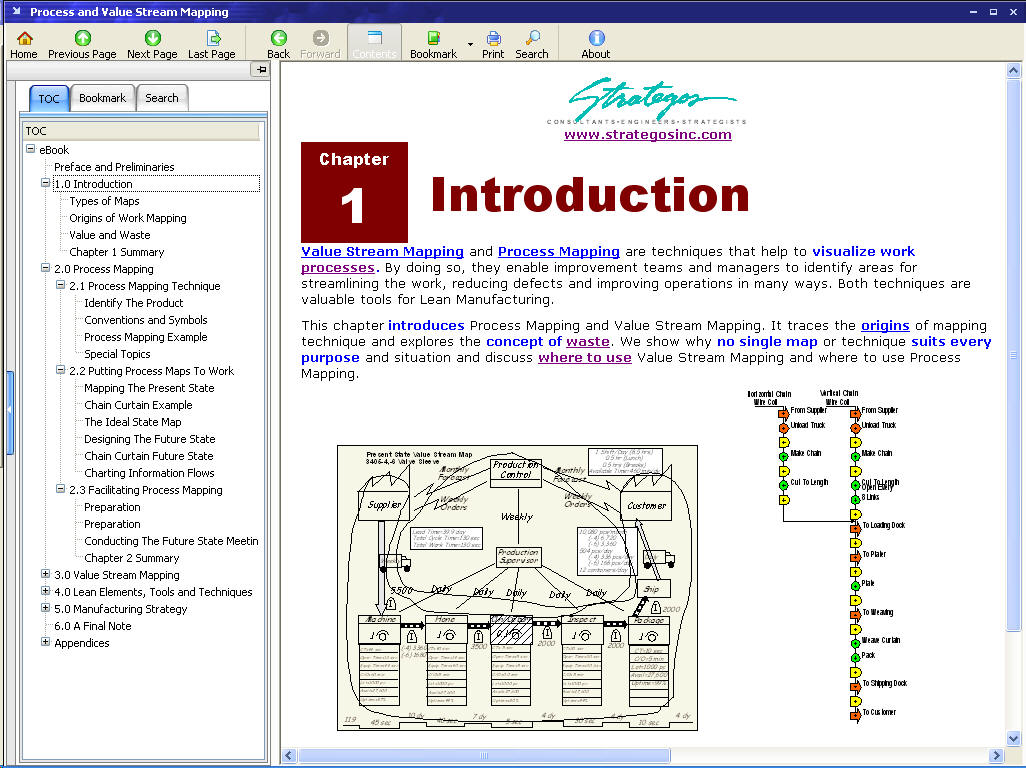The height and width of the screenshot is (768, 1026).
Task: Click the vertical scrollbar up arrow
Action: coord(1013,70)
